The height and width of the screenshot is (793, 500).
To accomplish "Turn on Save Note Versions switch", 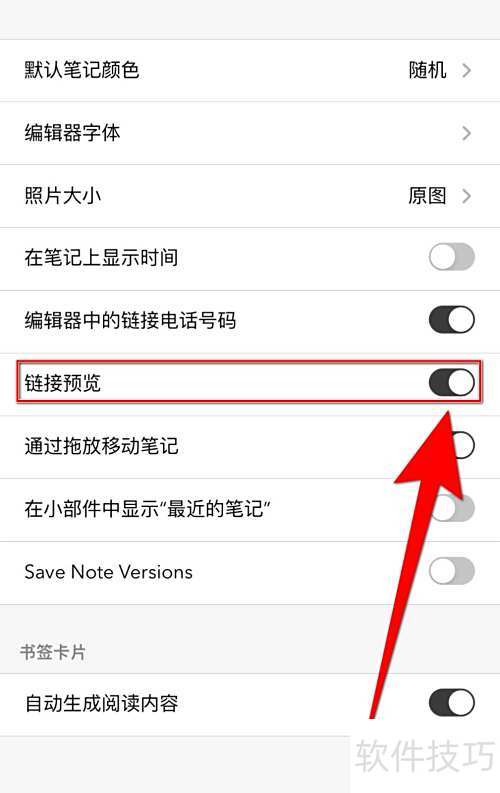I will click(x=451, y=571).
